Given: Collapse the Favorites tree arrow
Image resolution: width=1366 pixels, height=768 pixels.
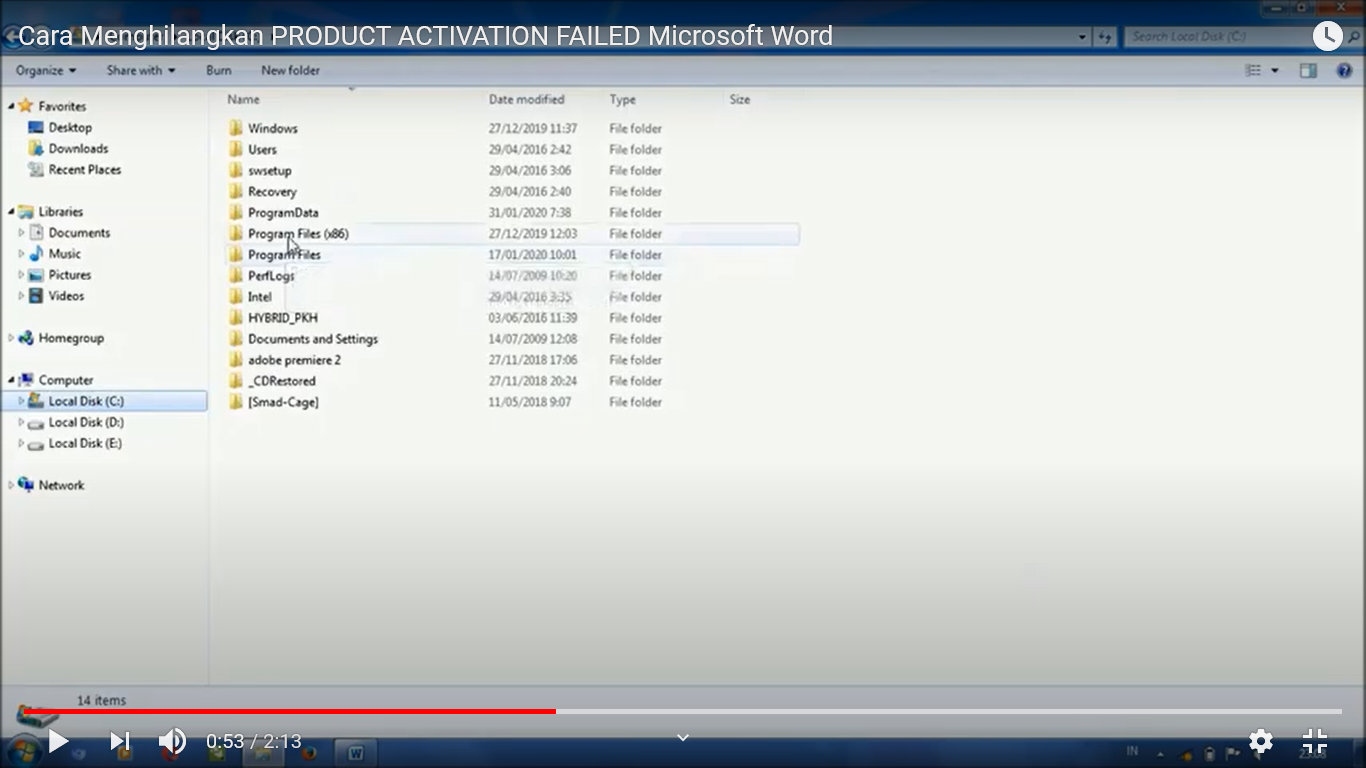Looking at the screenshot, I should point(11,106).
